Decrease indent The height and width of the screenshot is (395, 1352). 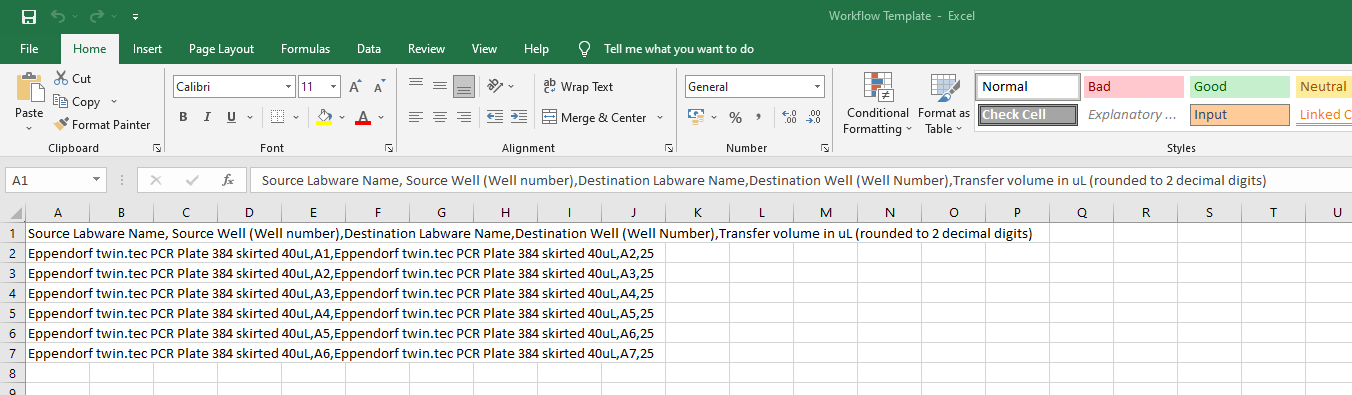(494, 117)
